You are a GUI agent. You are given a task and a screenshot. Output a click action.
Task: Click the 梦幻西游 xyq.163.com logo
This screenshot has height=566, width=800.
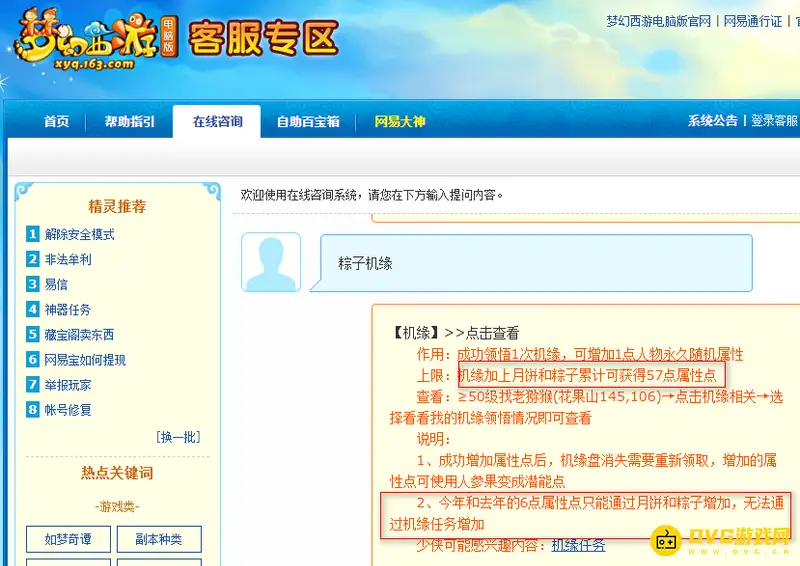(x=95, y=40)
